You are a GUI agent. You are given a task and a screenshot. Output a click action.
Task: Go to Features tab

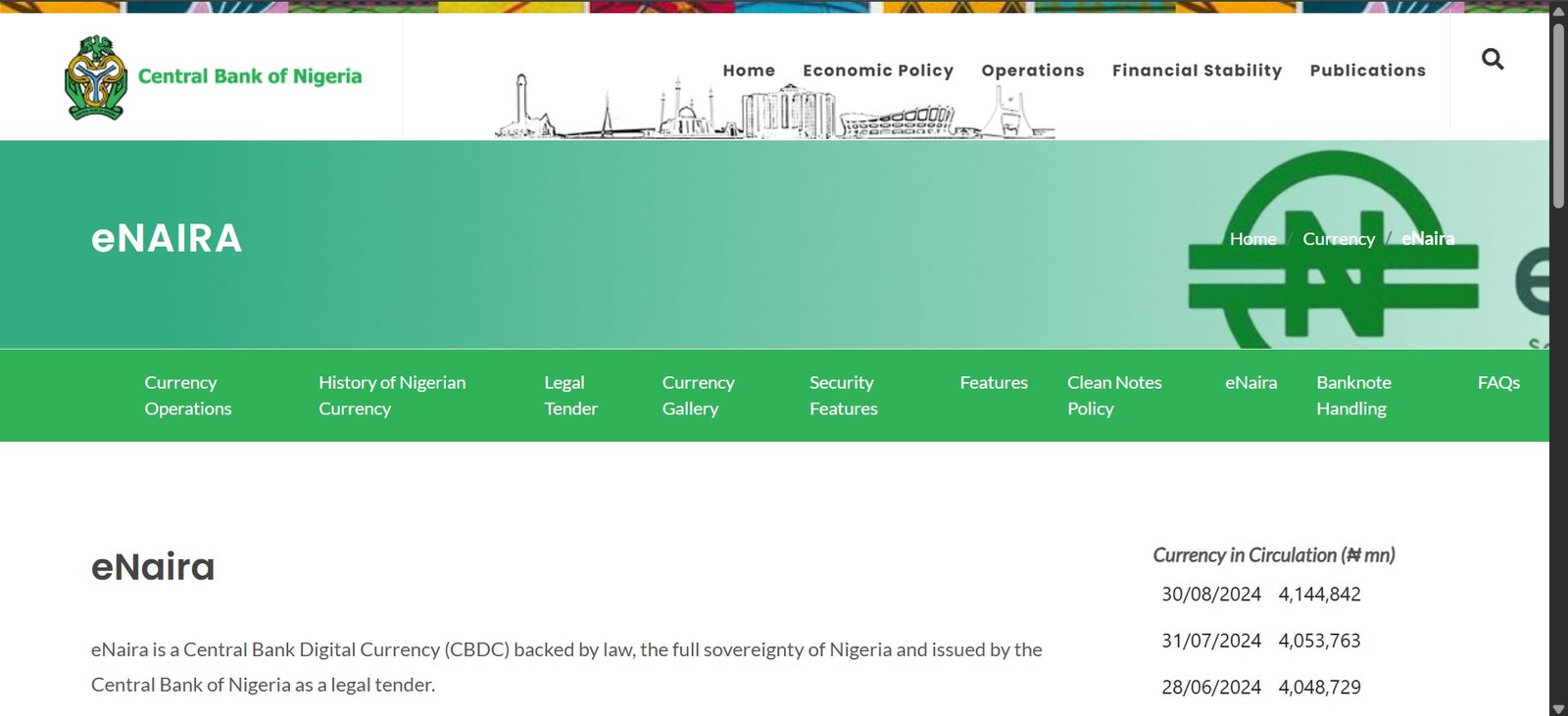point(994,383)
